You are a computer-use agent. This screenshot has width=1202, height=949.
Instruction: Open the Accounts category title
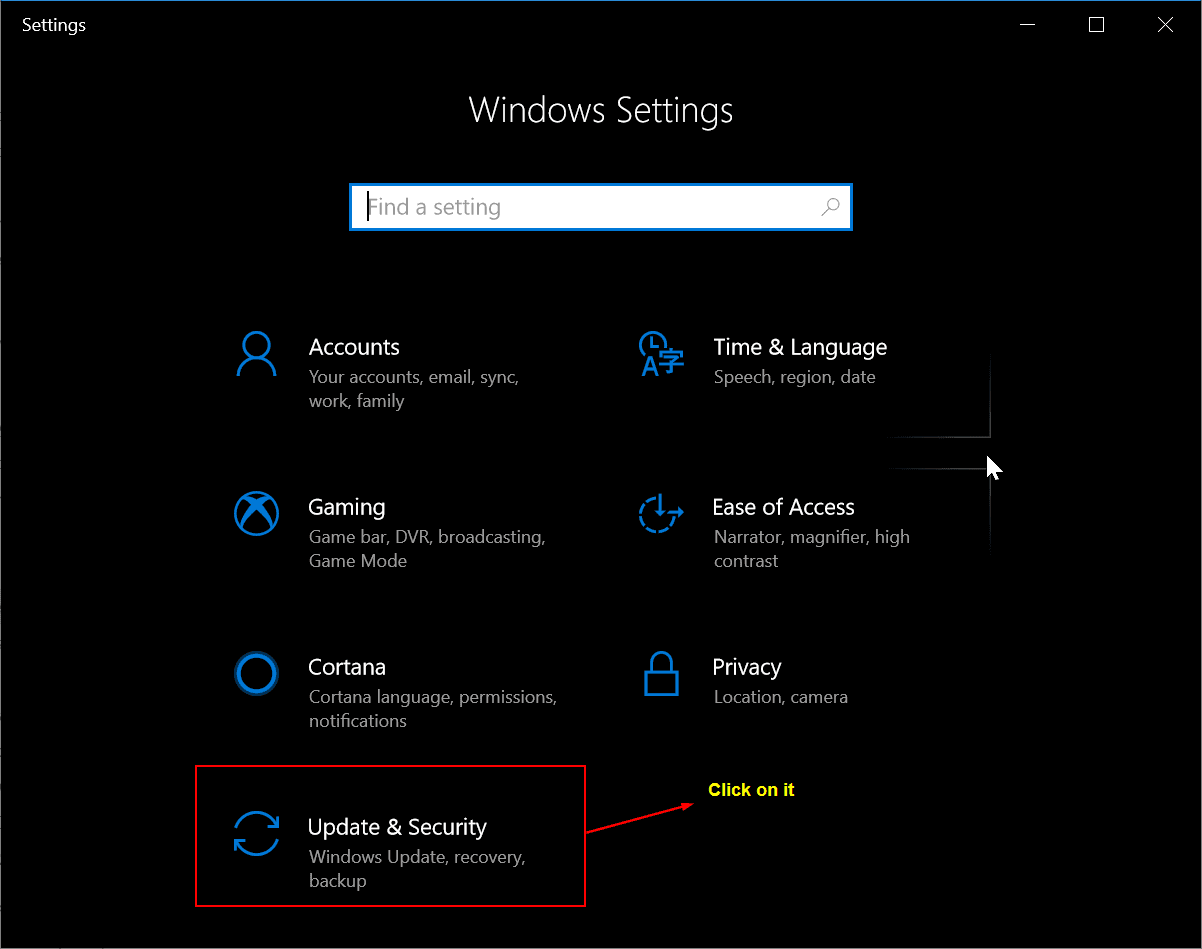[354, 347]
